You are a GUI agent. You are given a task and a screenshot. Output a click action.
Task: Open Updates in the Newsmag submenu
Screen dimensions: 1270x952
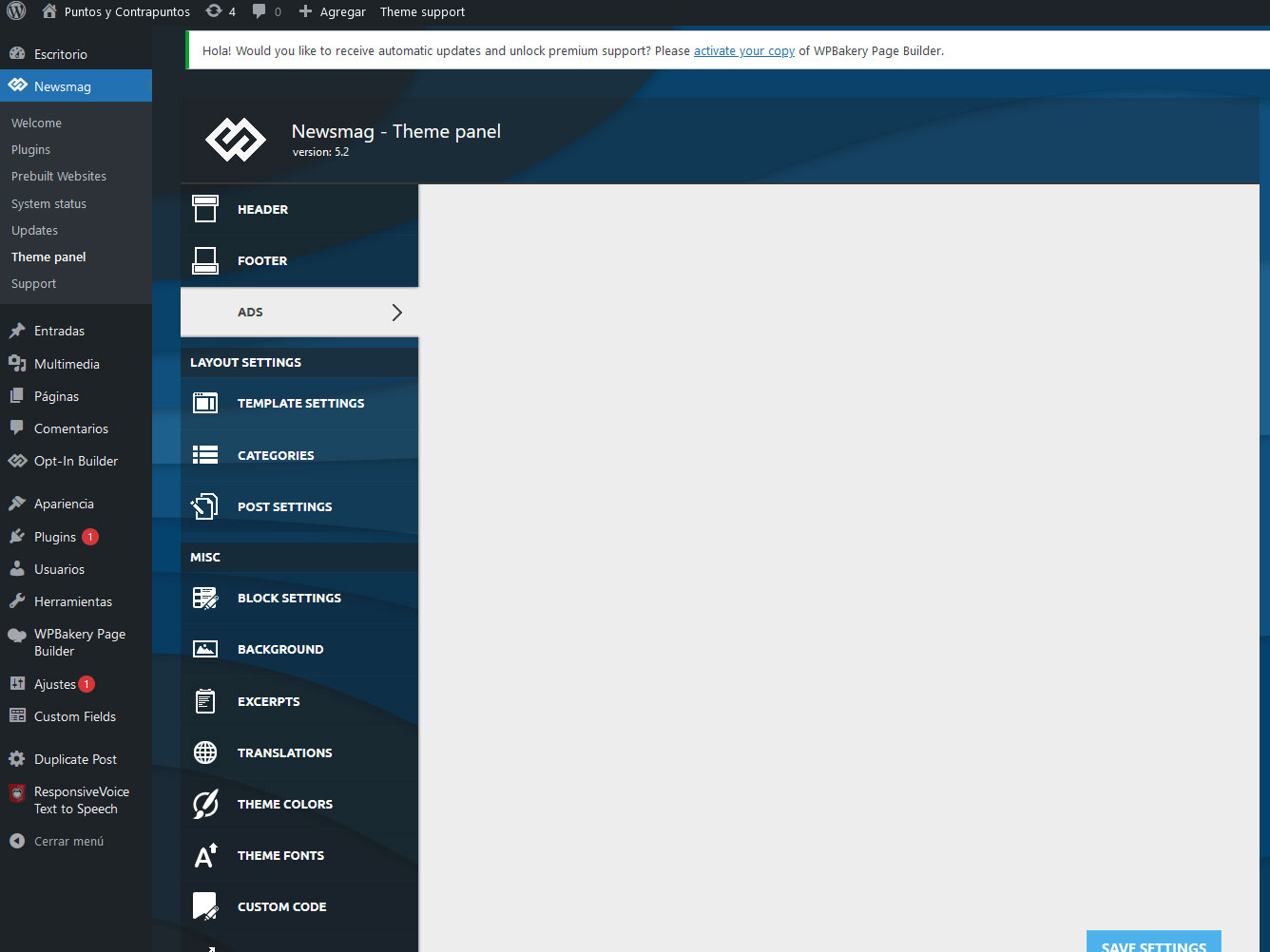tap(34, 231)
